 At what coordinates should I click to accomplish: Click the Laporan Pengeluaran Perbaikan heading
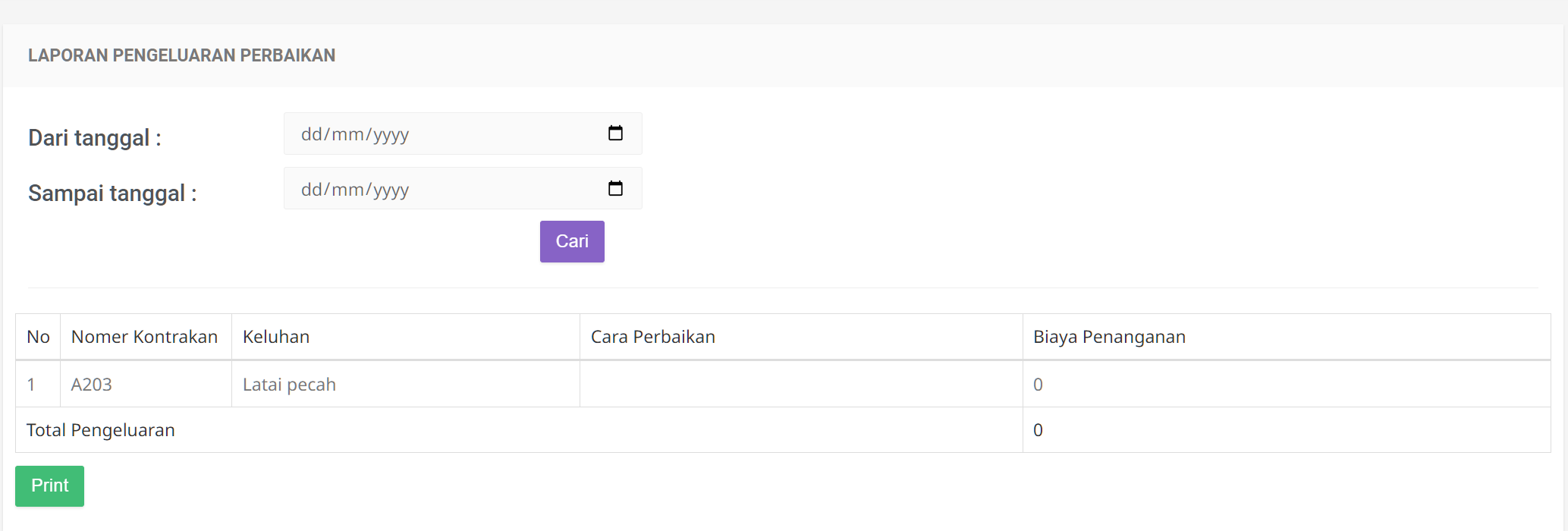(x=181, y=55)
